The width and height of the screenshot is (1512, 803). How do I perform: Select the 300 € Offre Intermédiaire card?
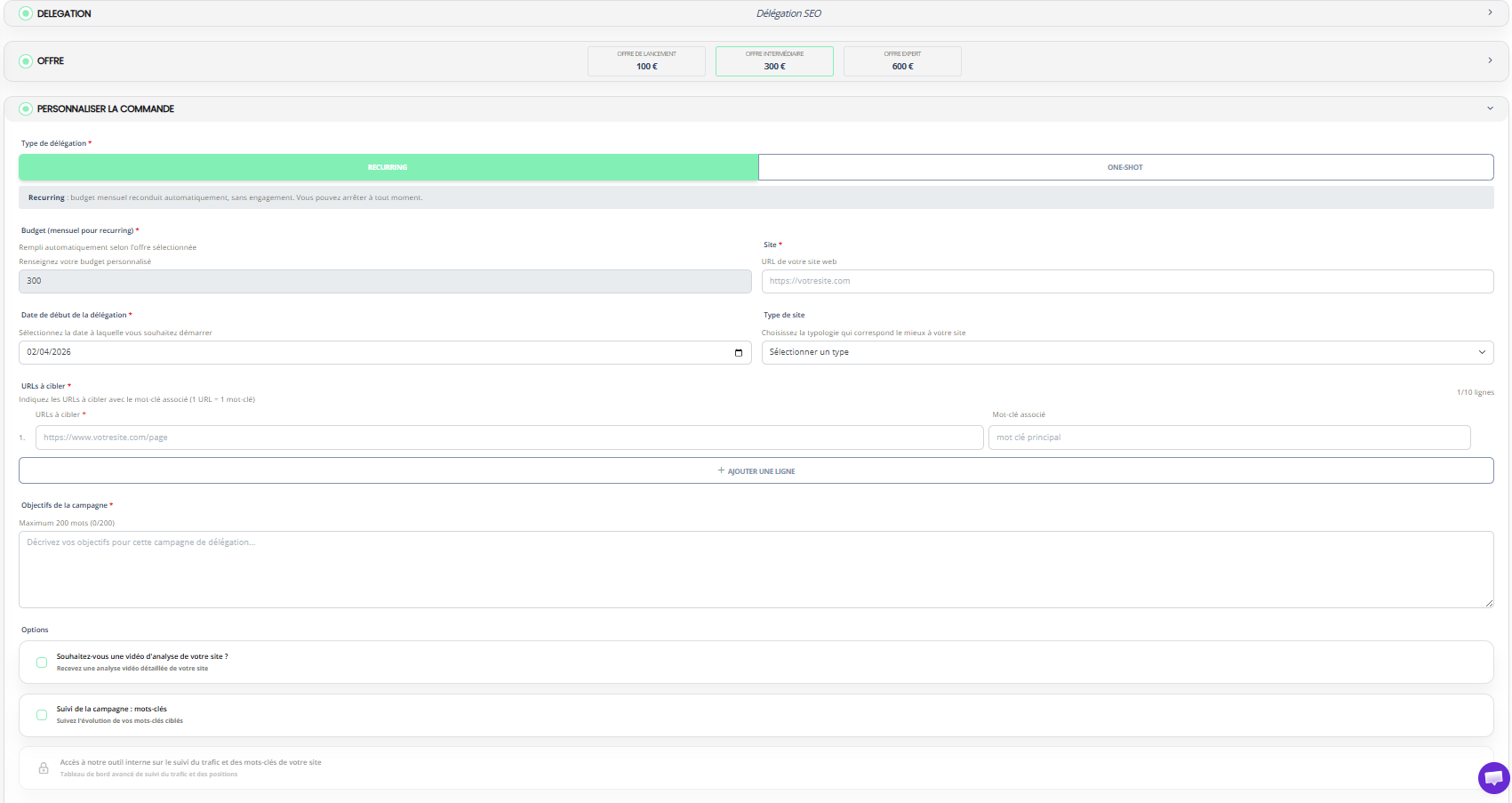click(774, 61)
